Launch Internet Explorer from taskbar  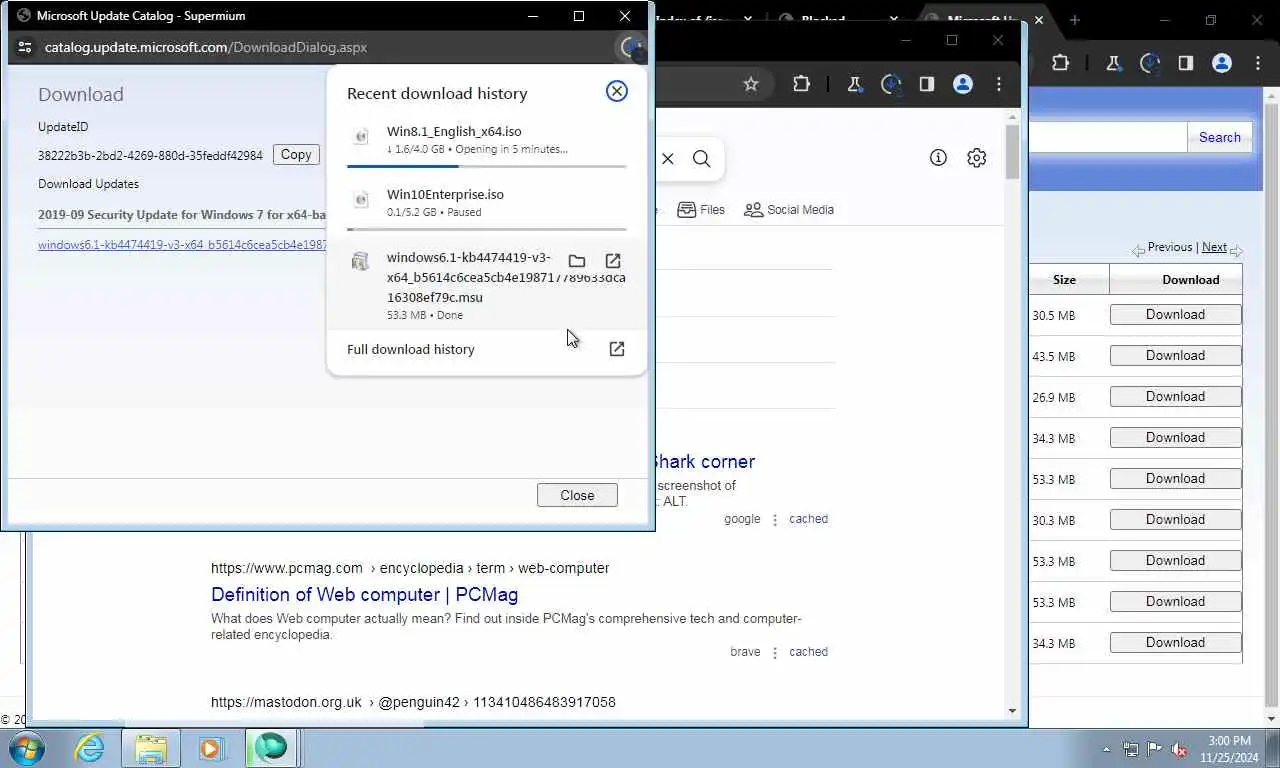[90, 748]
